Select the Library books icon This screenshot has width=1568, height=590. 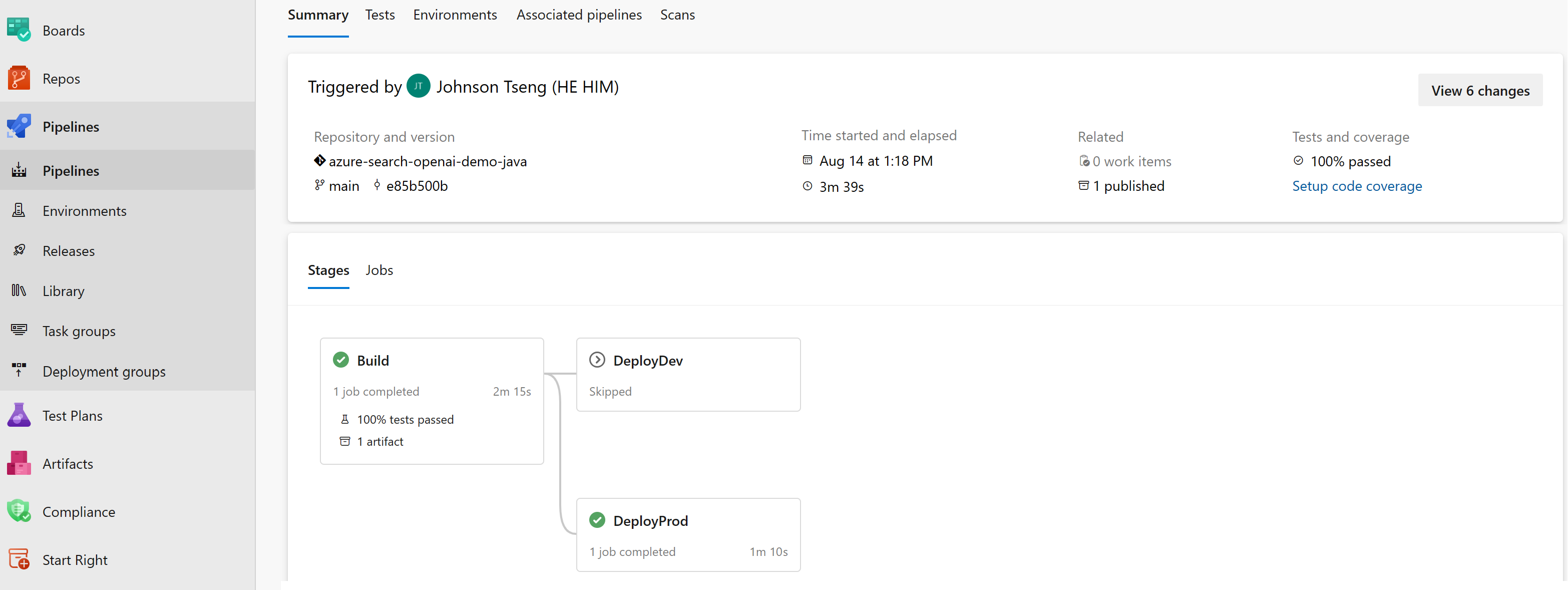pos(19,290)
